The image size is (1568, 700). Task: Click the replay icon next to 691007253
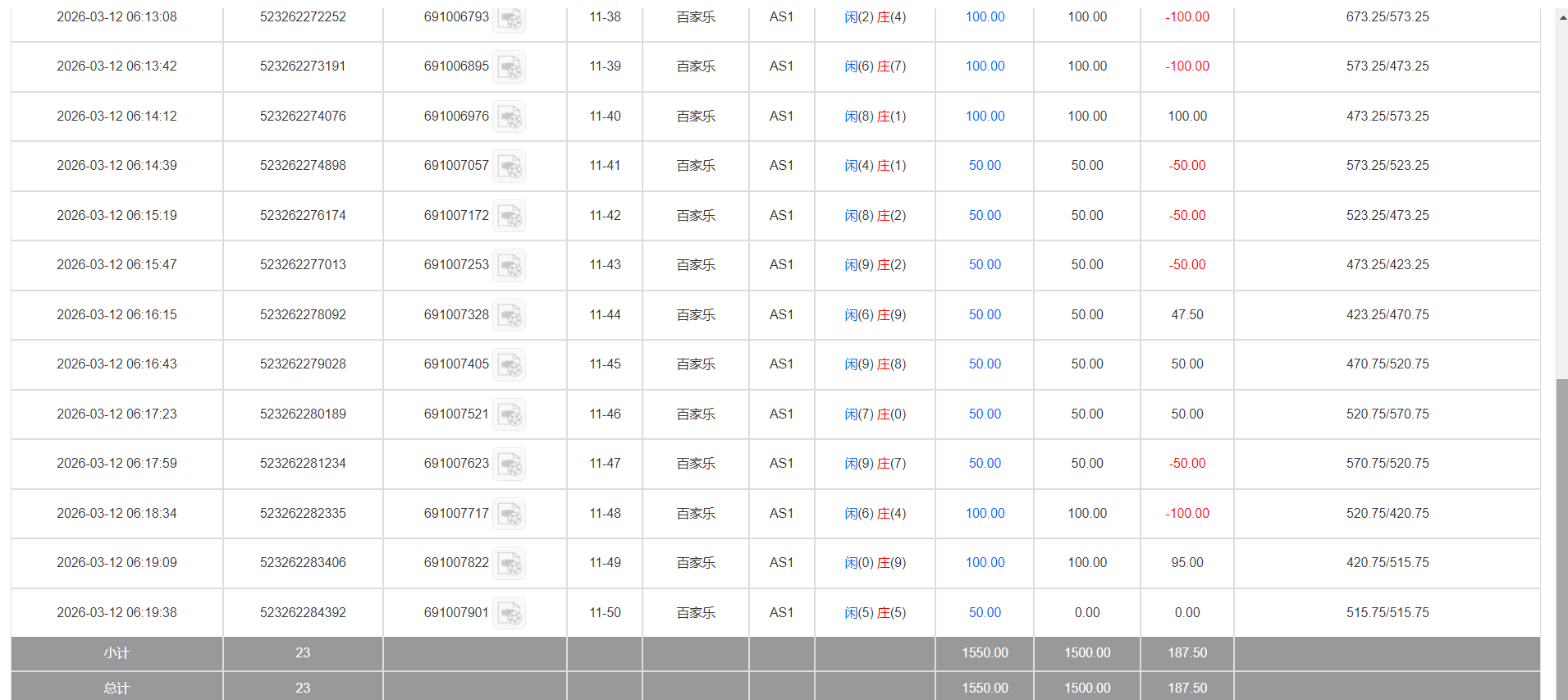(x=510, y=266)
